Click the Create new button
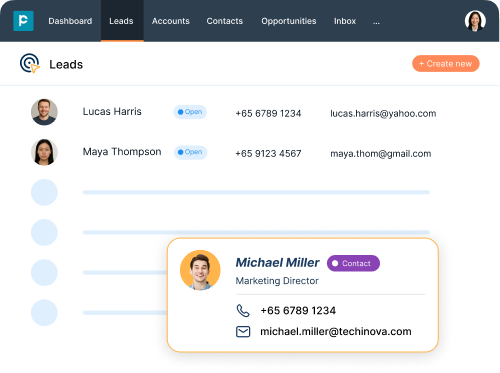This screenshot has height=373, width=500. [x=446, y=64]
